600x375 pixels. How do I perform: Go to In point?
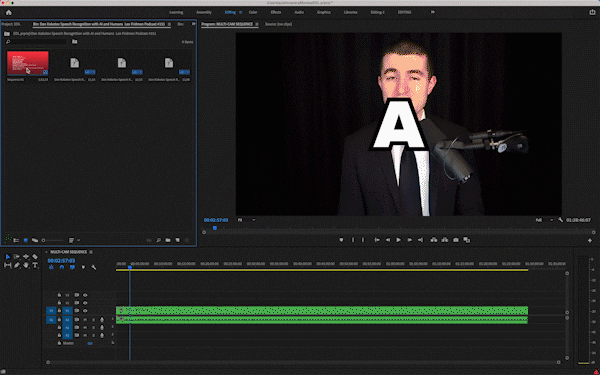(377, 240)
